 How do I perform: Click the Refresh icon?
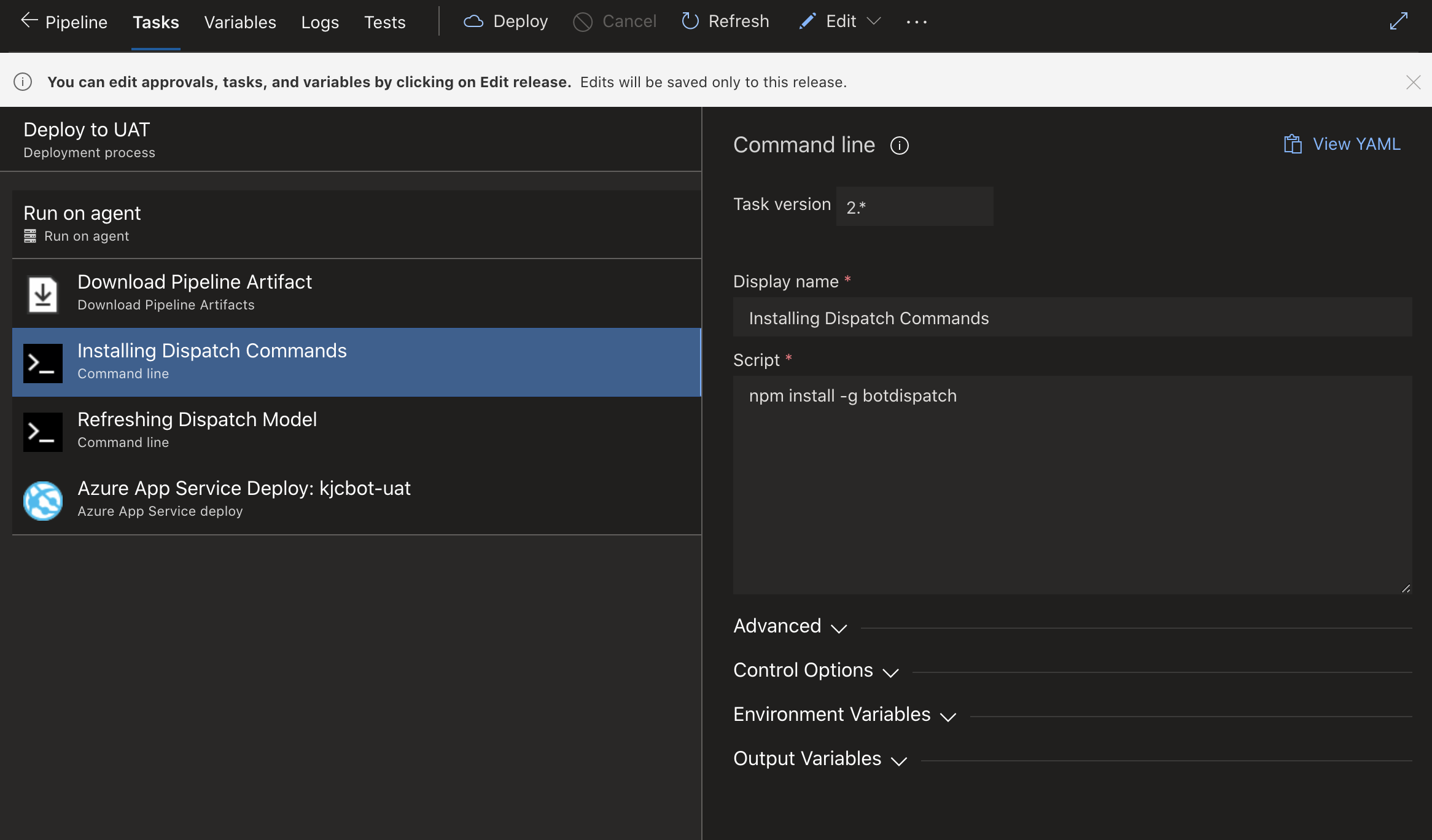[690, 21]
